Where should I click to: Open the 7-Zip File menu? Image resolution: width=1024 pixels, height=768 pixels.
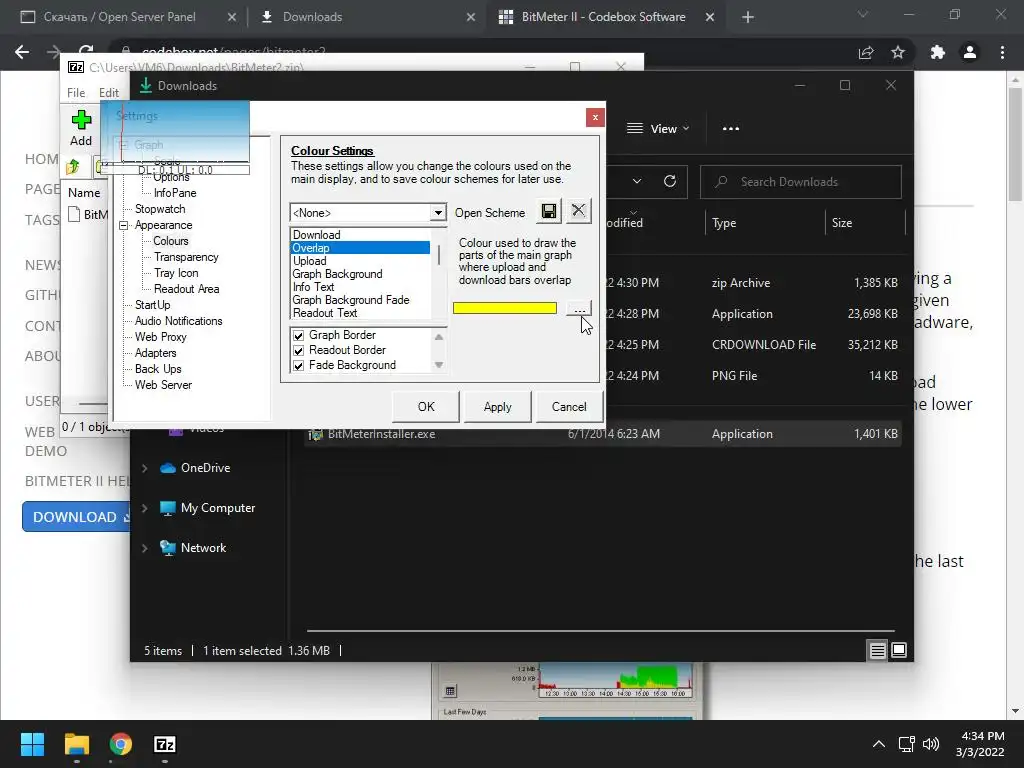76,93
